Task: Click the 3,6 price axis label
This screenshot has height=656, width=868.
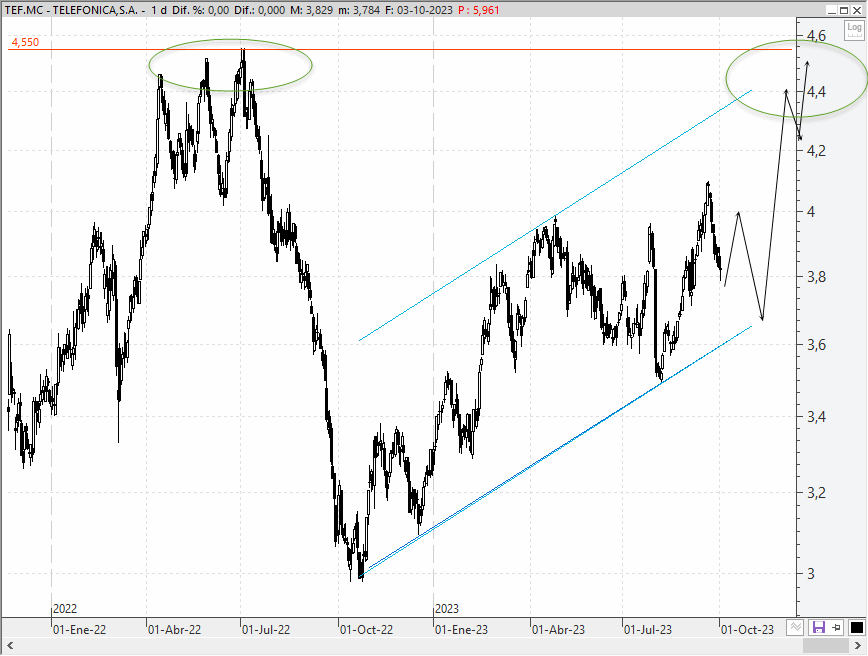Action: 816,345
